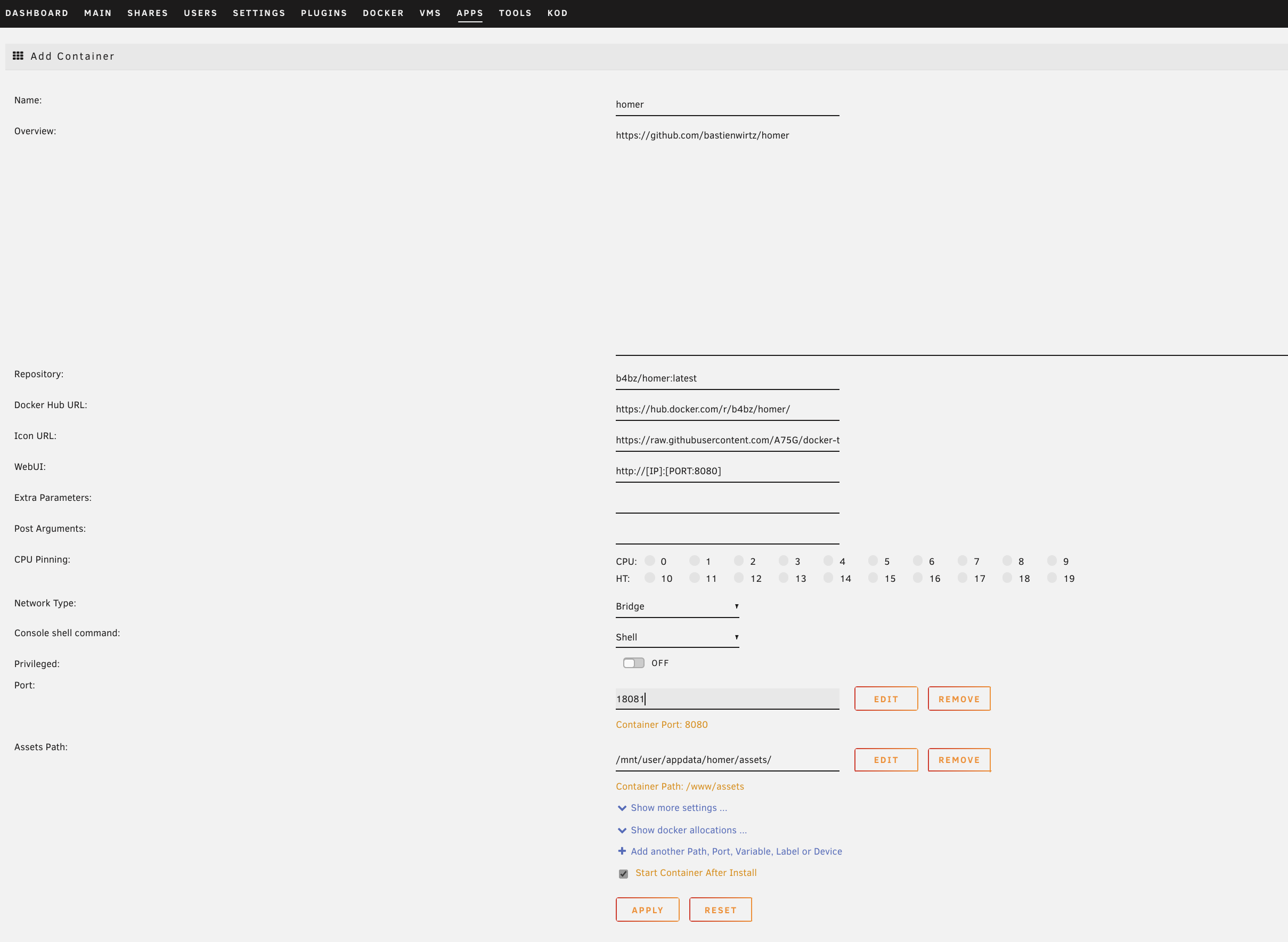
Task: Click Edit next to the Port field
Action: pyautogui.click(x=886, y=699)
